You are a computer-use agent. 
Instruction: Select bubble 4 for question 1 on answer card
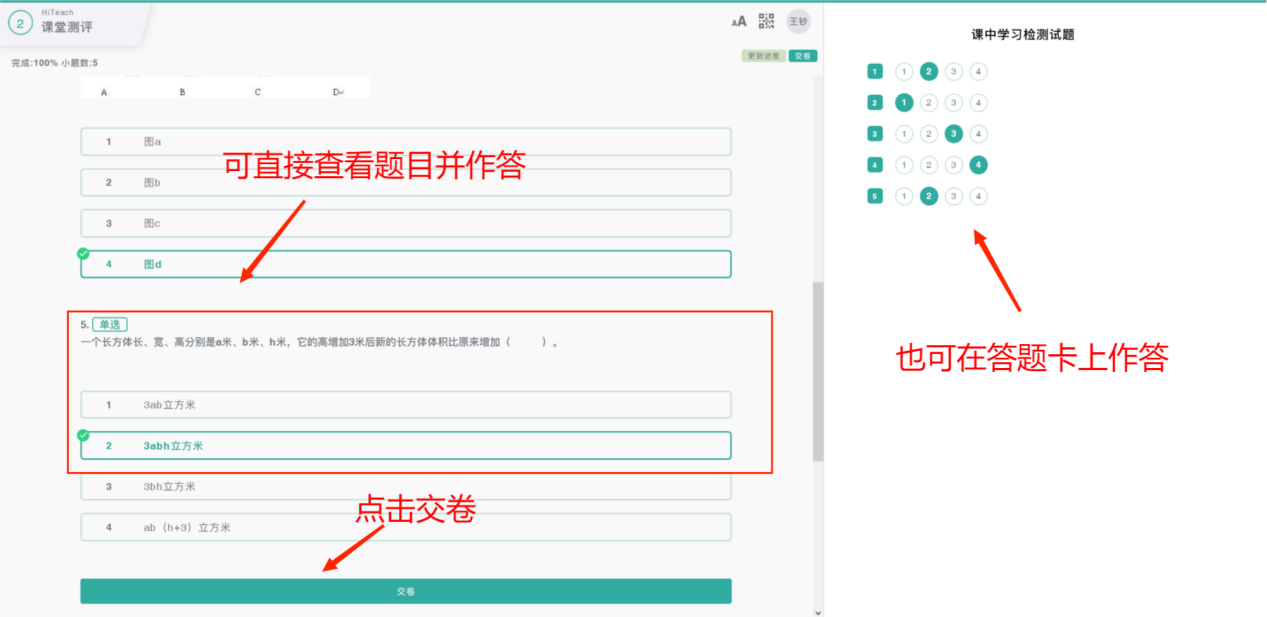pos(978,71)
